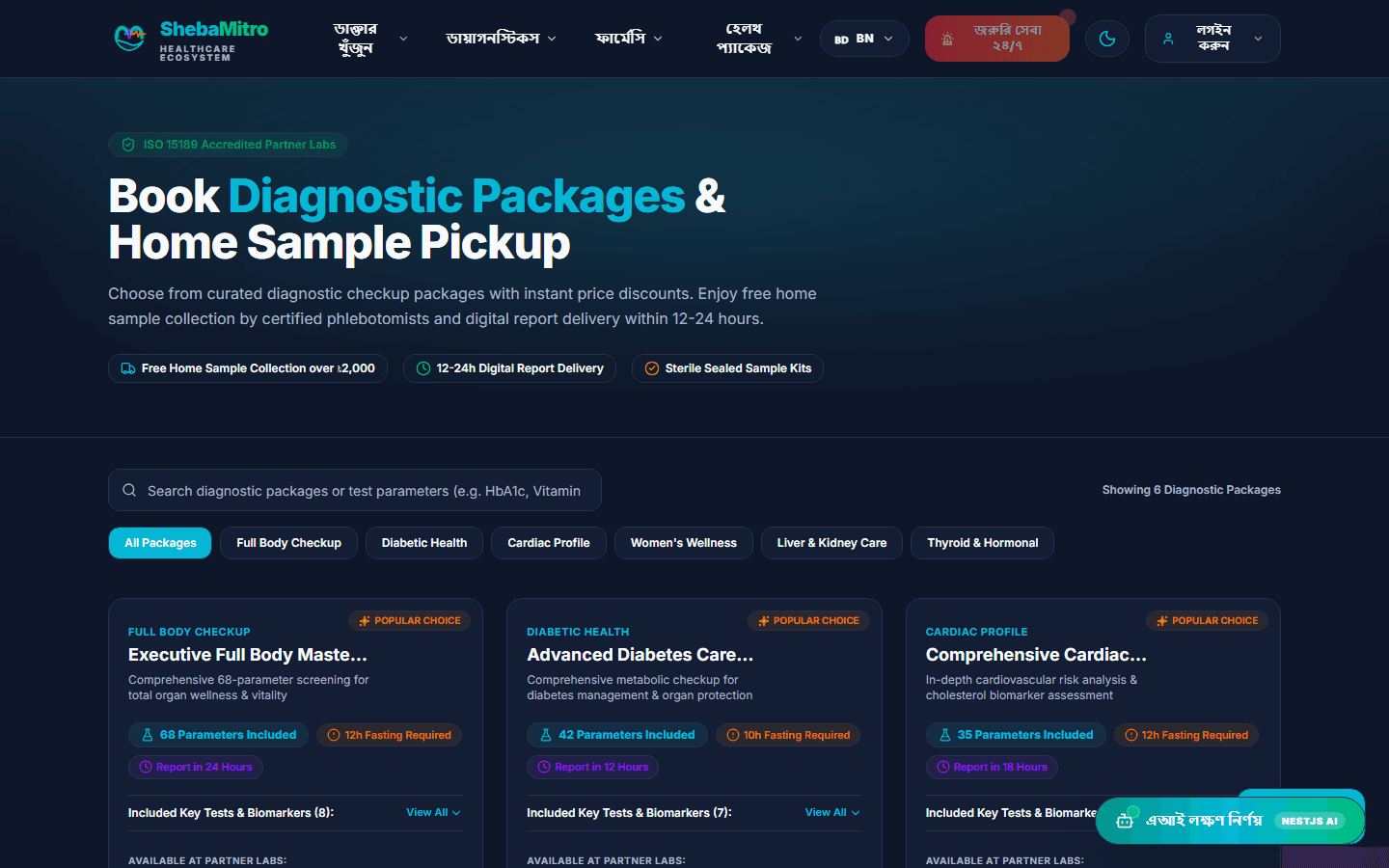Select the All Packages filter tab
1389x868 pixels.
tap(160, 543)
